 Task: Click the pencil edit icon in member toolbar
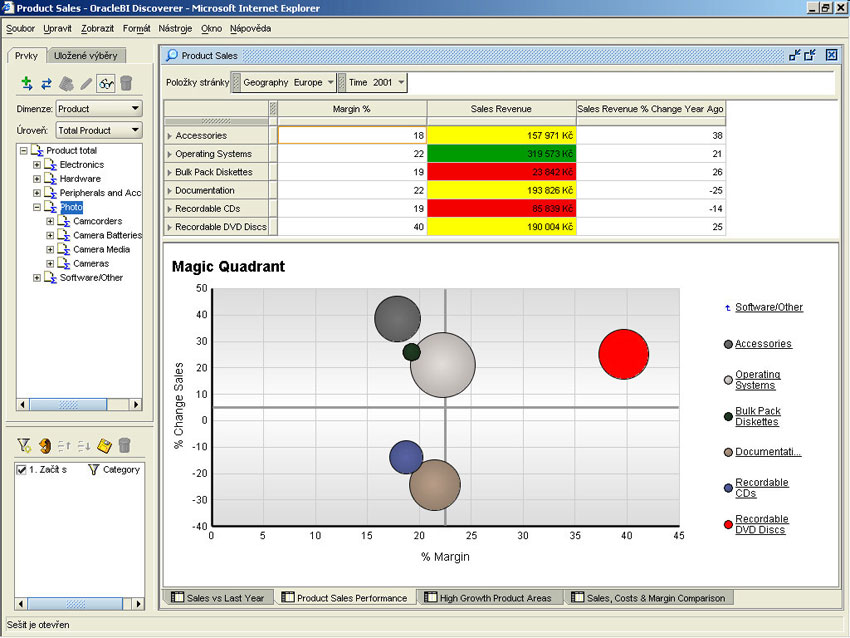(x=86, y=83)
